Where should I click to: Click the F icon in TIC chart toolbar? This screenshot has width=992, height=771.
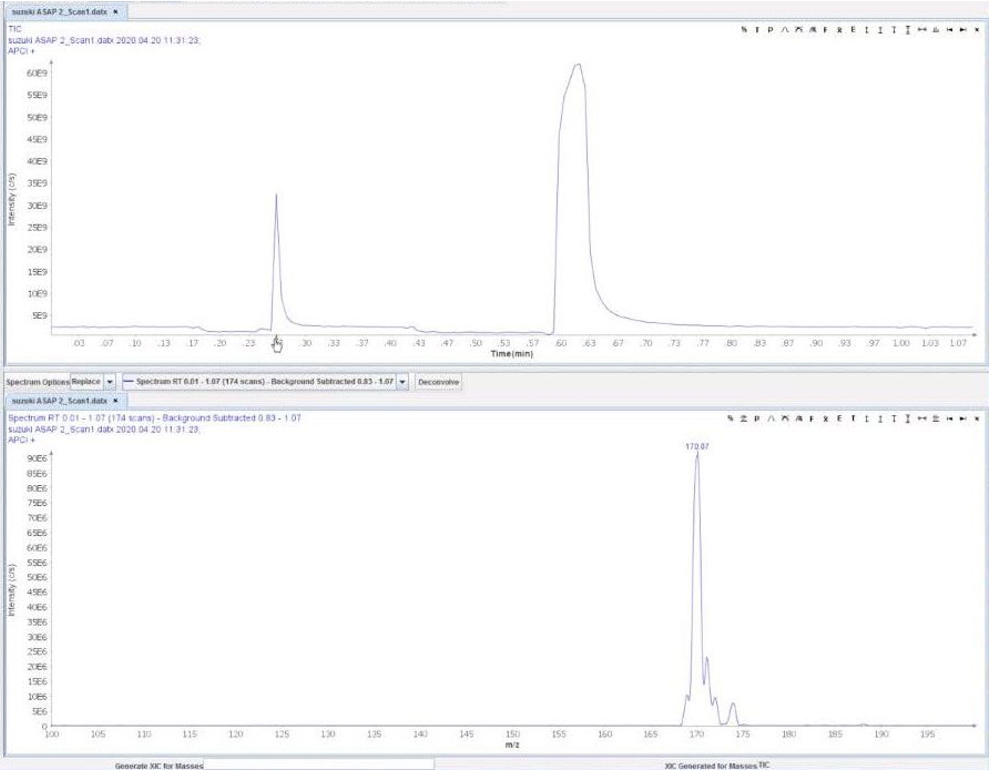[x=825, y=30]
